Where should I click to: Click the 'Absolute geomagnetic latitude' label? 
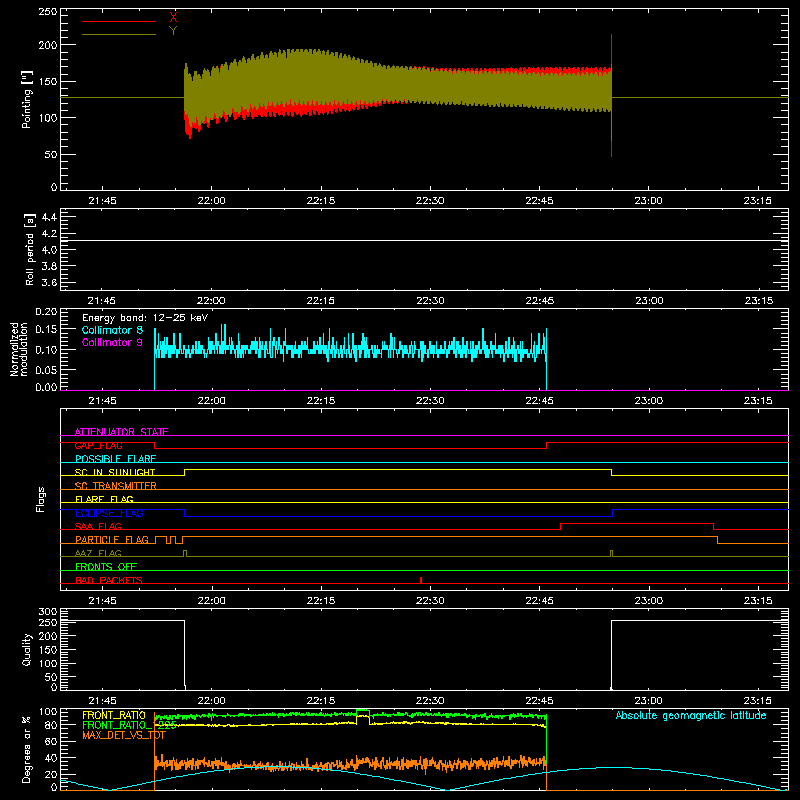pos(691,716)
